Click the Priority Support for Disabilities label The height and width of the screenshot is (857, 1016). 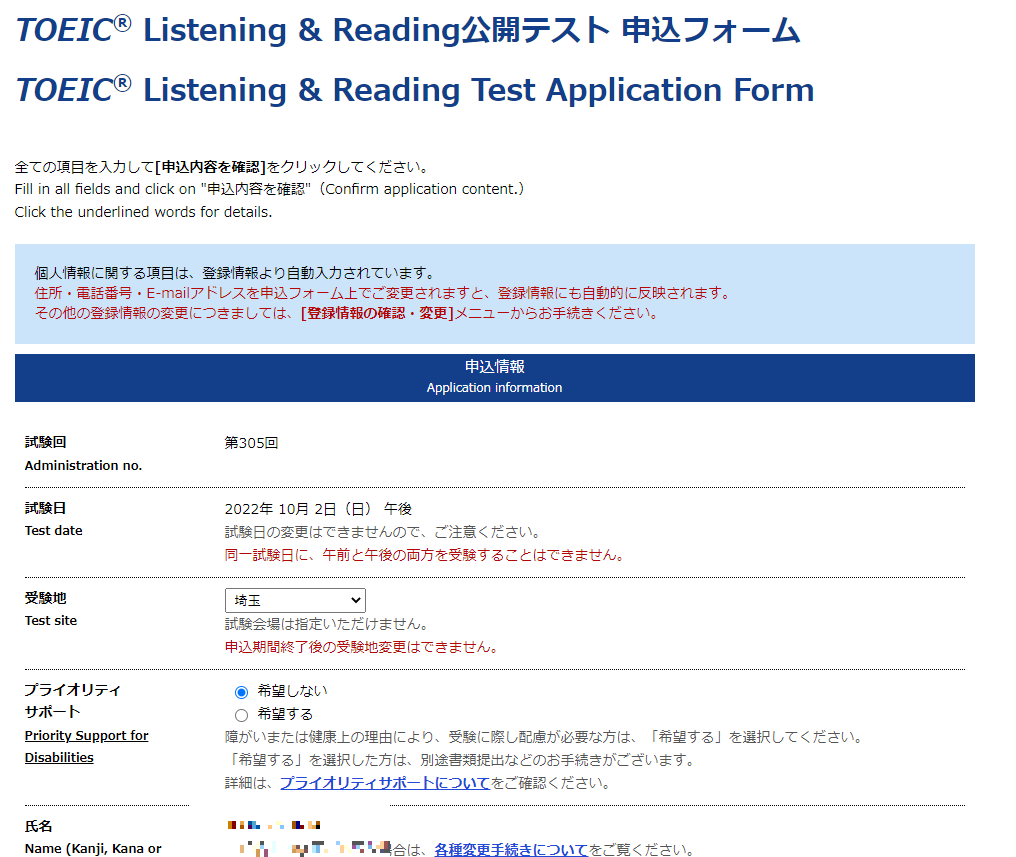click(86, 746)
